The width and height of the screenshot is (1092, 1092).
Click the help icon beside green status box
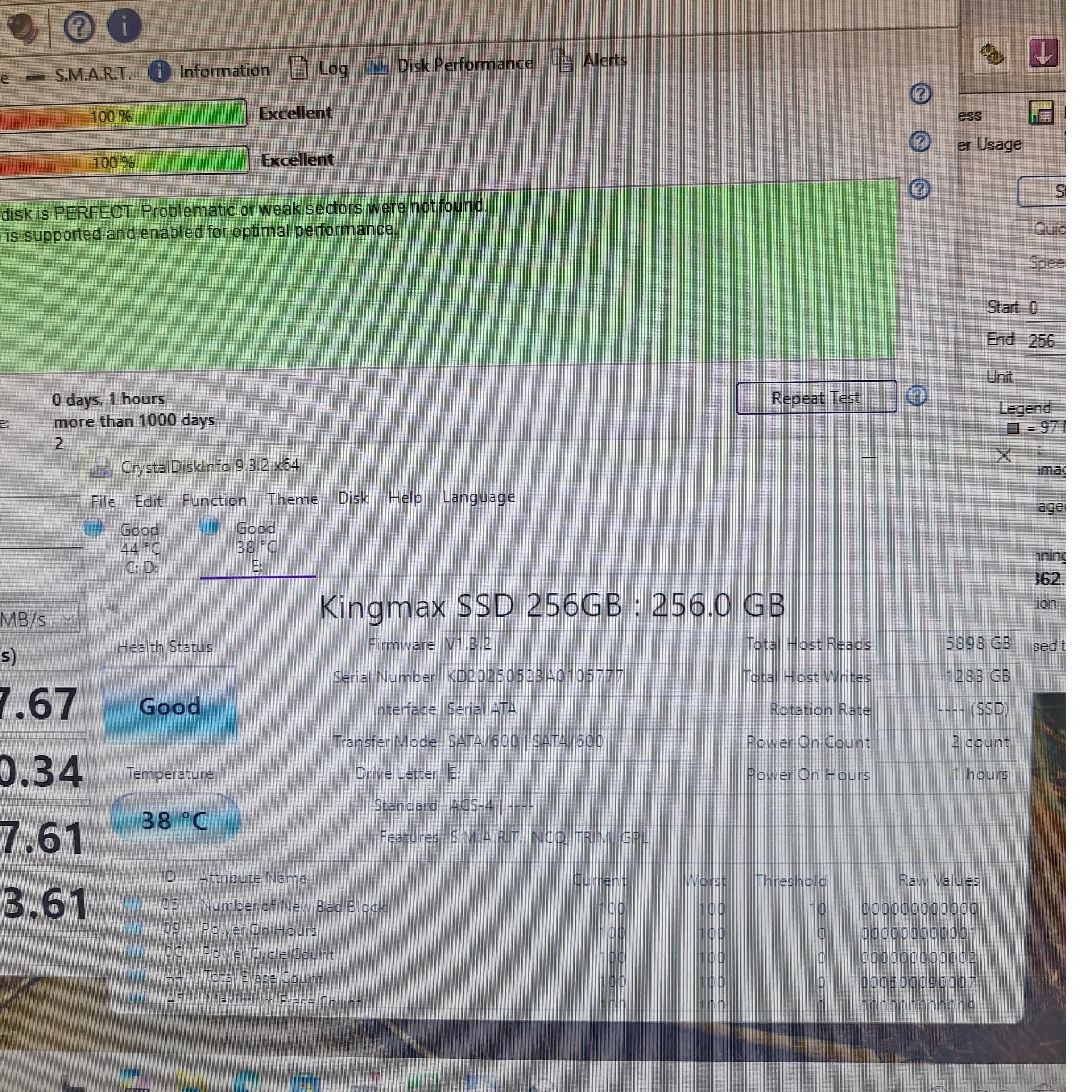[x=920, y=189]
